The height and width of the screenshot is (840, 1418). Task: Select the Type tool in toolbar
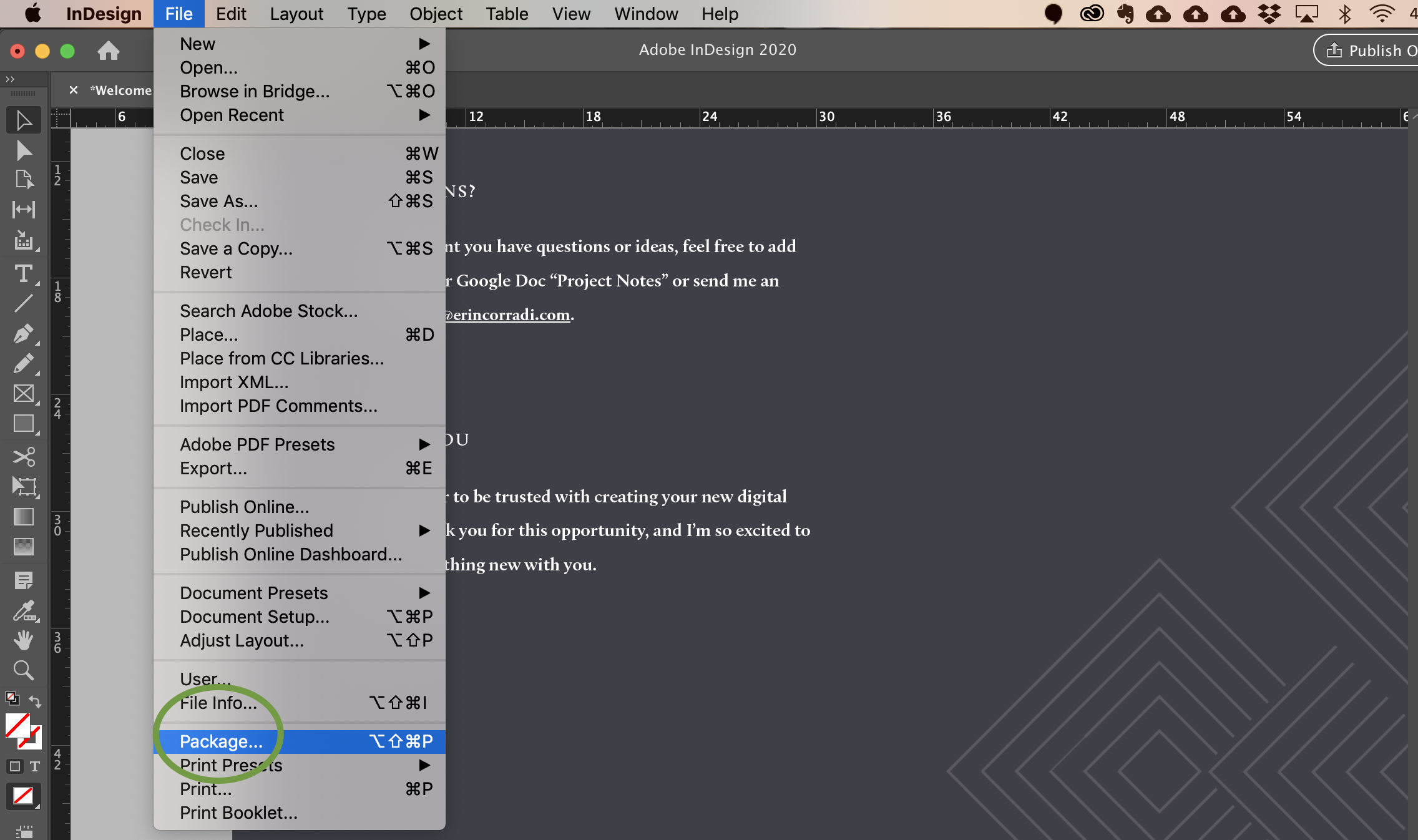[24, 274]
